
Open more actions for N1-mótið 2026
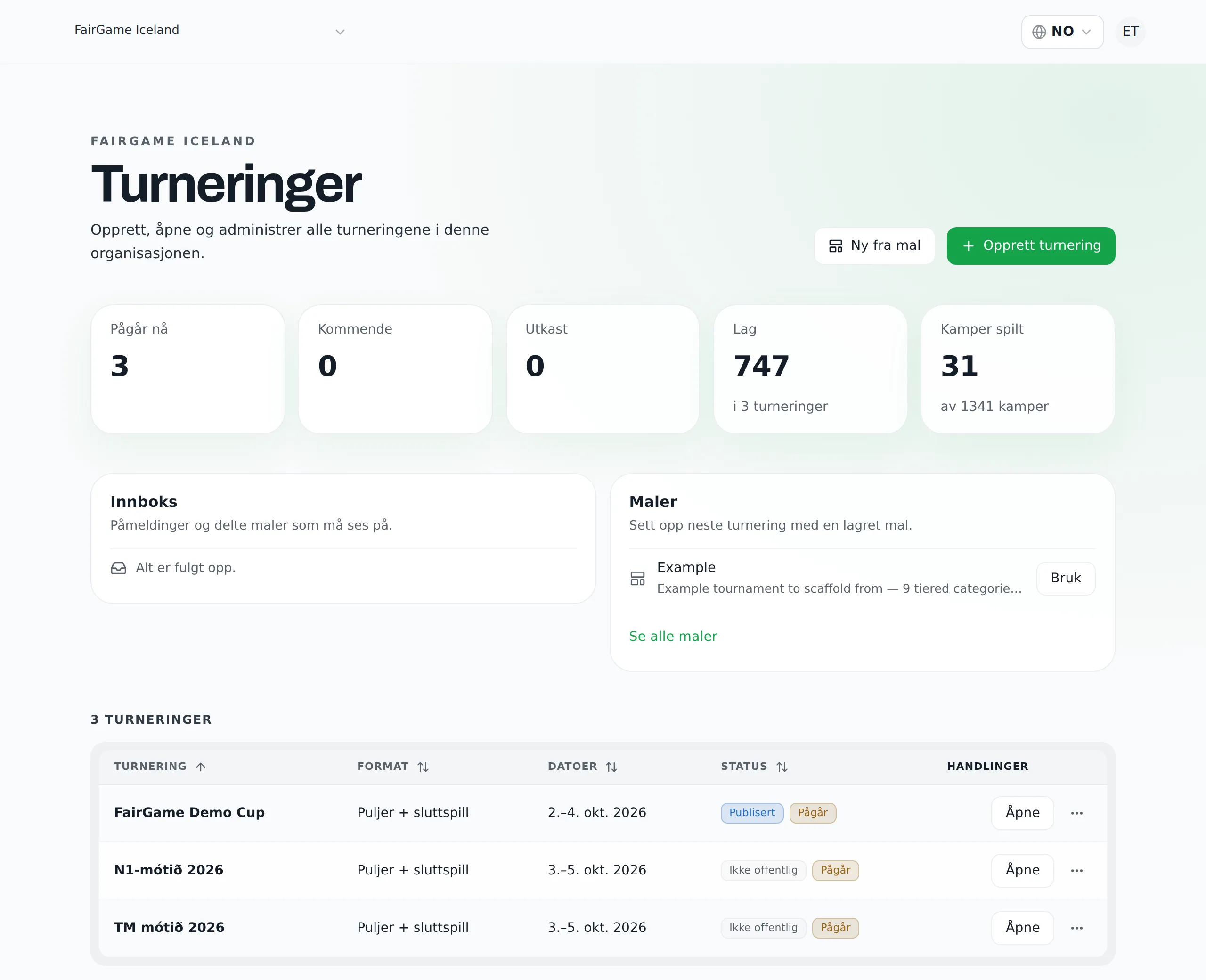[x=1077, y=871]
